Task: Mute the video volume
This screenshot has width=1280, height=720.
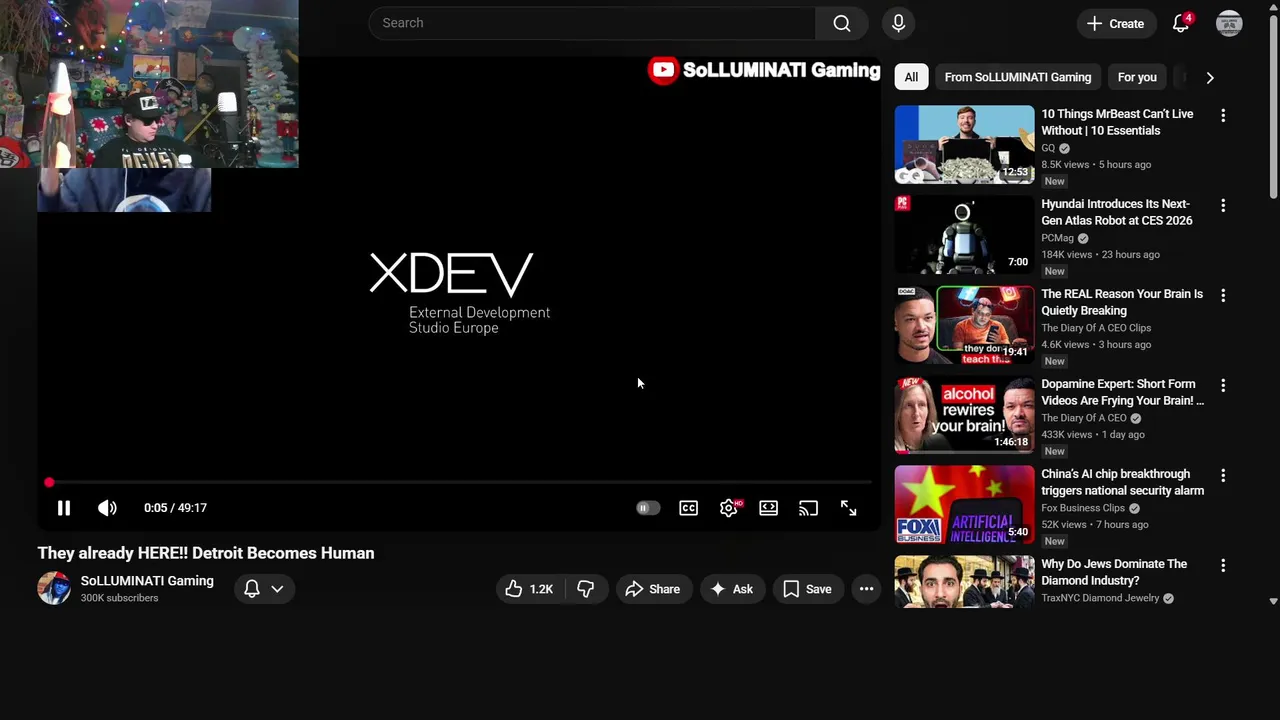Action: click(107, 508)
